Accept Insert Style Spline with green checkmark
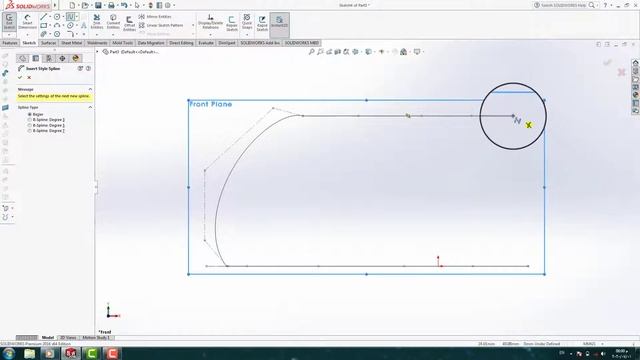The image size is (640, 360). tap(20, 78)
